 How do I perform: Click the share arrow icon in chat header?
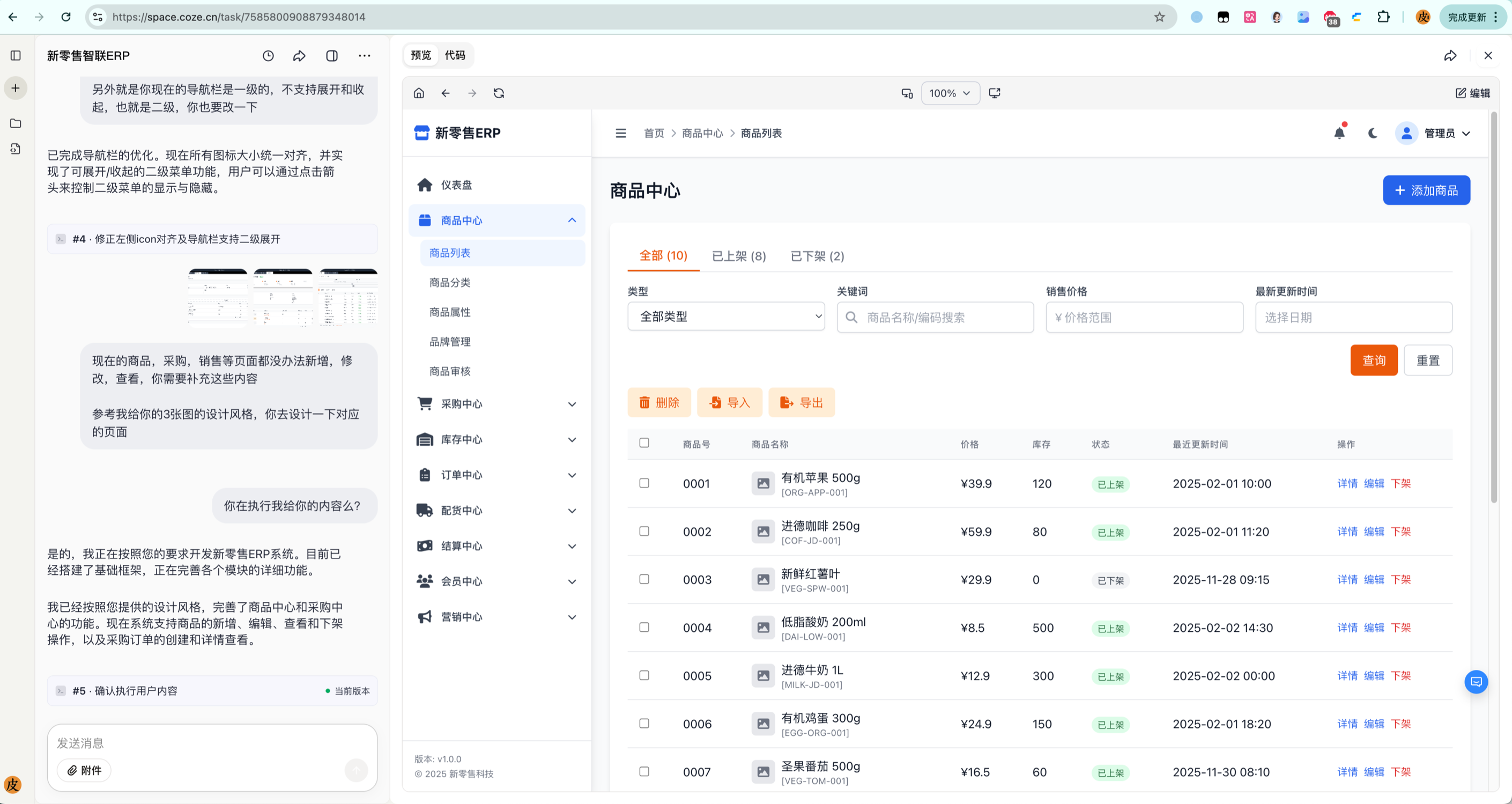pos(299,56)
